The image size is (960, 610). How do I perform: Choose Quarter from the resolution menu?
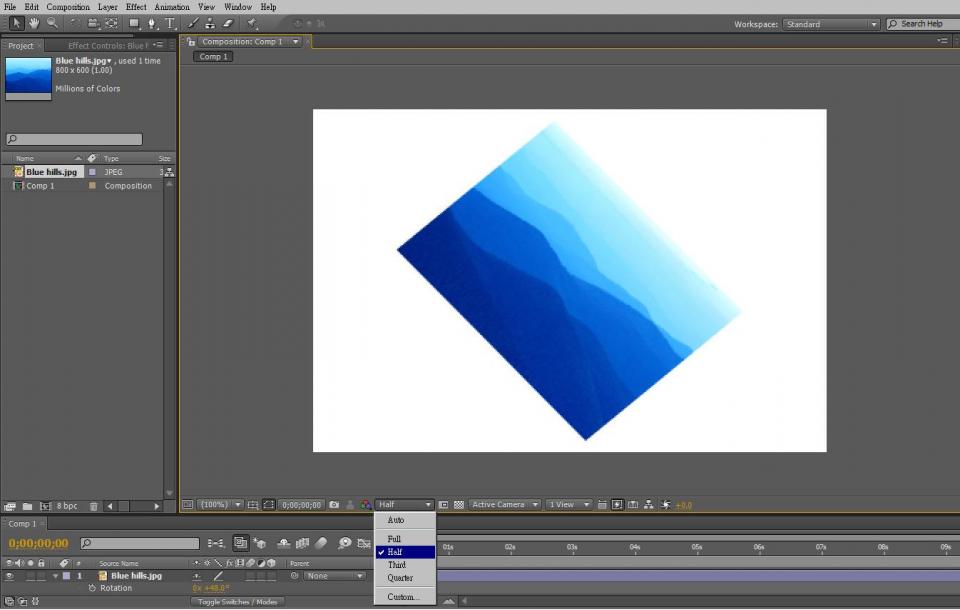pyautogui.click(x=400, y=578)
